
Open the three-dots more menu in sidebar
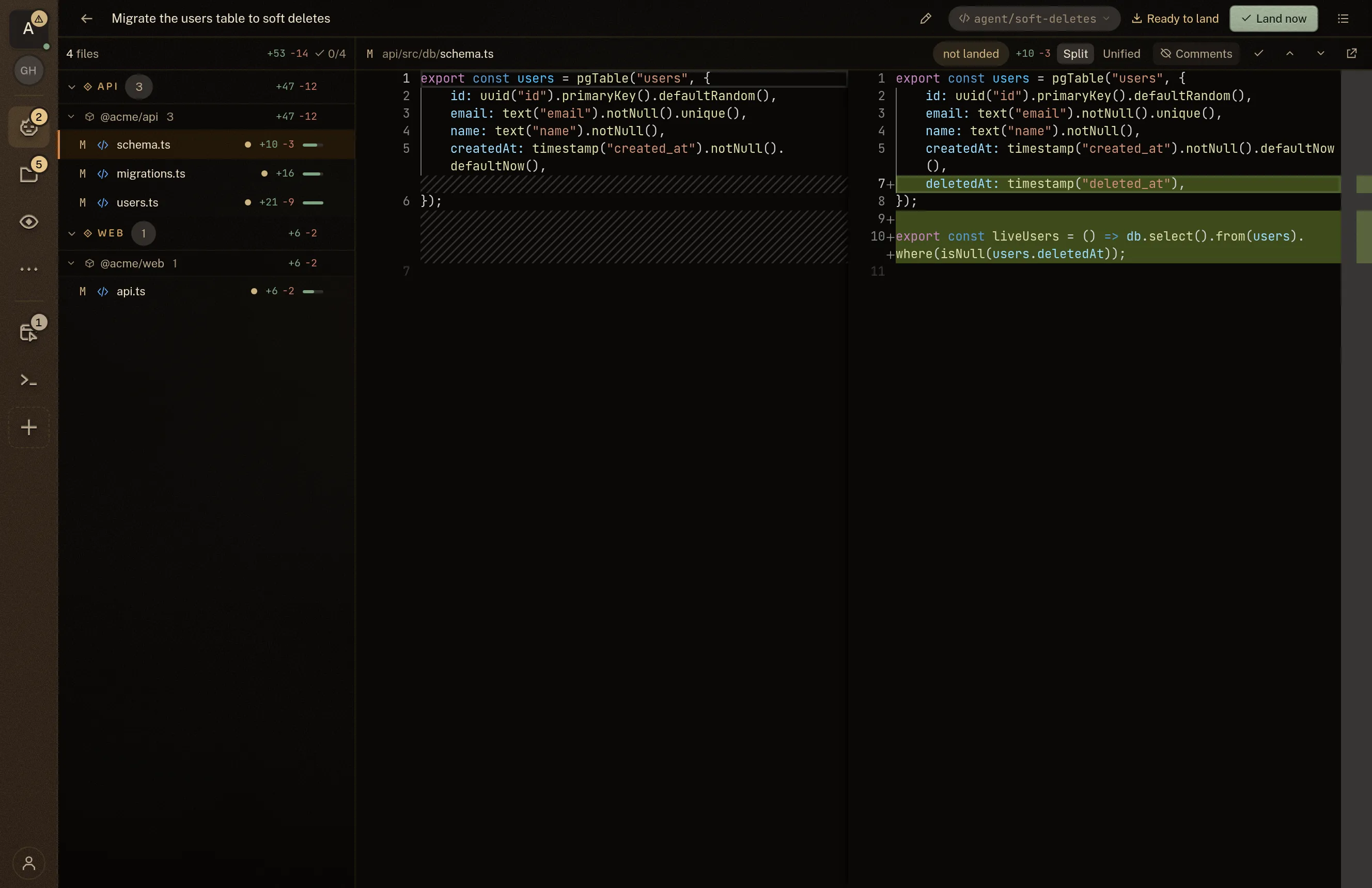tap(28, 269)
